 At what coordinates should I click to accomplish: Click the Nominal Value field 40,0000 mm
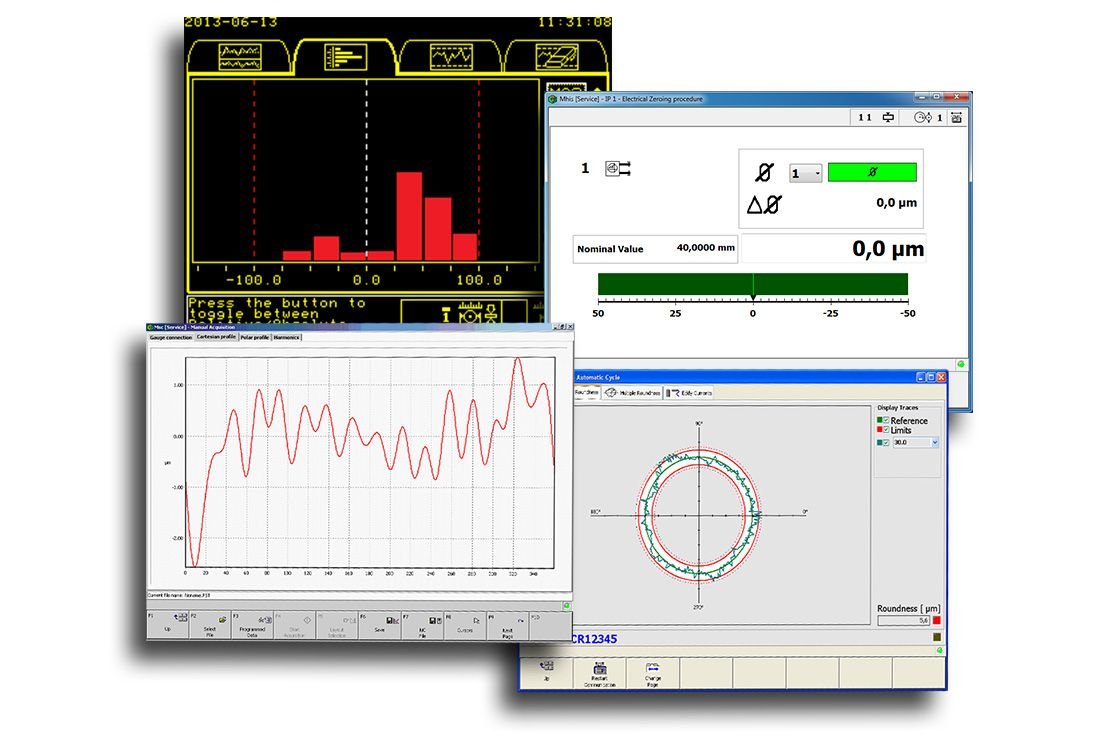pos(655,248)
